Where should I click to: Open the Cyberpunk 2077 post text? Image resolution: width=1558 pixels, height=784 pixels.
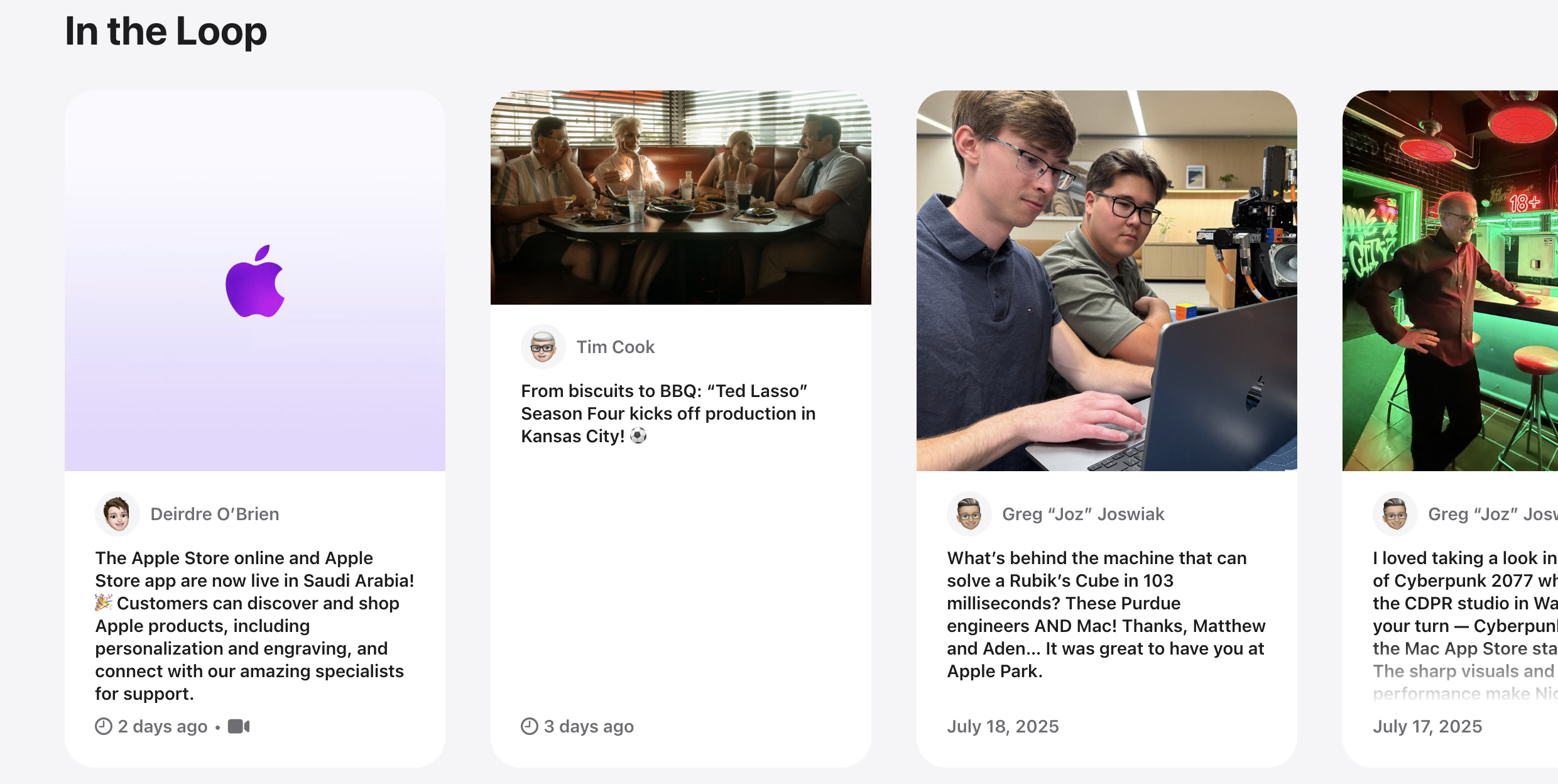1465,626
